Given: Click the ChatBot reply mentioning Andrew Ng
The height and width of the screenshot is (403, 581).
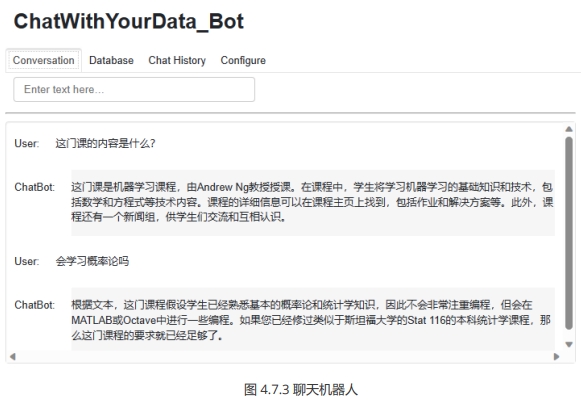Looking at the screenshot, I should 313,202.
